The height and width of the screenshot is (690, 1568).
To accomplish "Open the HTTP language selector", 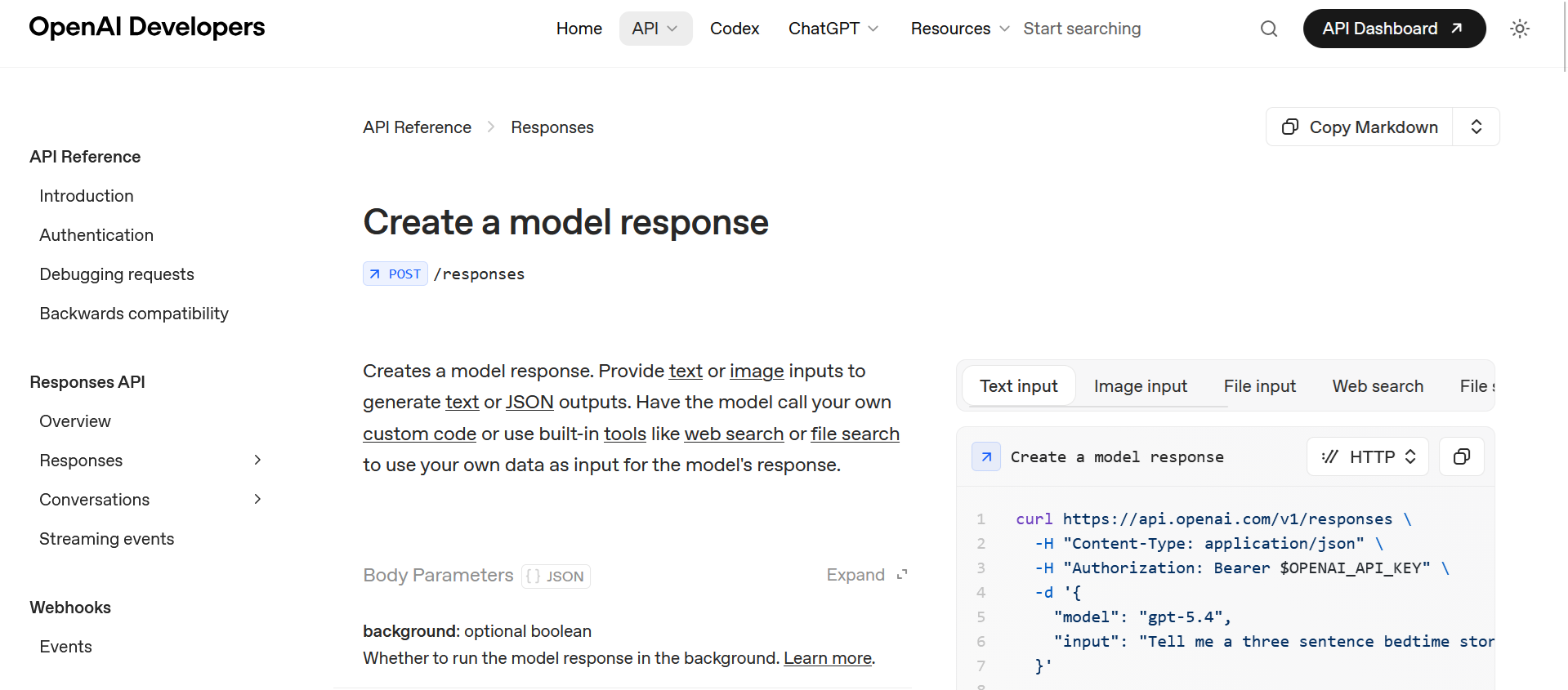I will click(x=1368, y=456).
